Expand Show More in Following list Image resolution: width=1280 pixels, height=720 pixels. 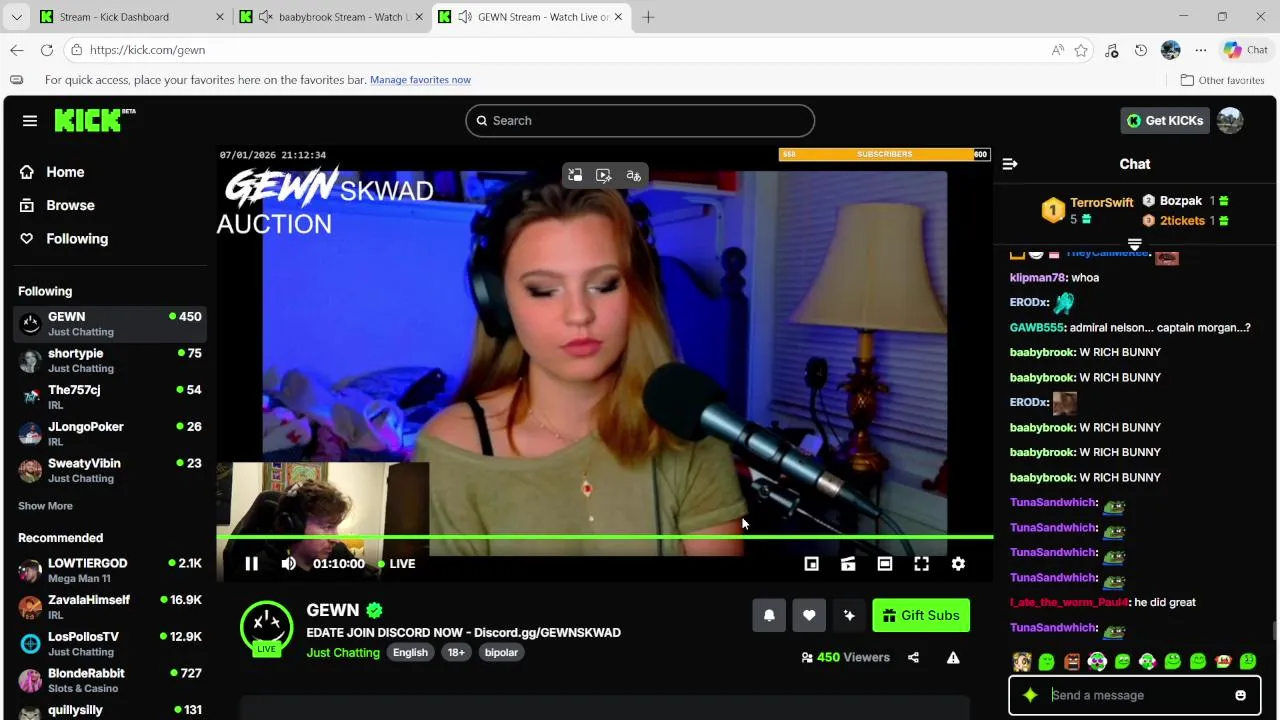click(45, 506)
